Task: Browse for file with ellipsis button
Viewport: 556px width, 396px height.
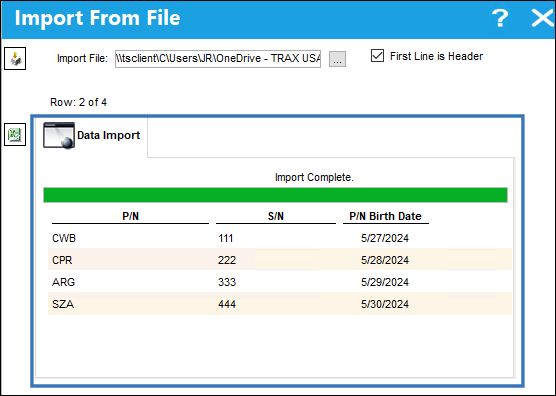Action: (337, 59)
